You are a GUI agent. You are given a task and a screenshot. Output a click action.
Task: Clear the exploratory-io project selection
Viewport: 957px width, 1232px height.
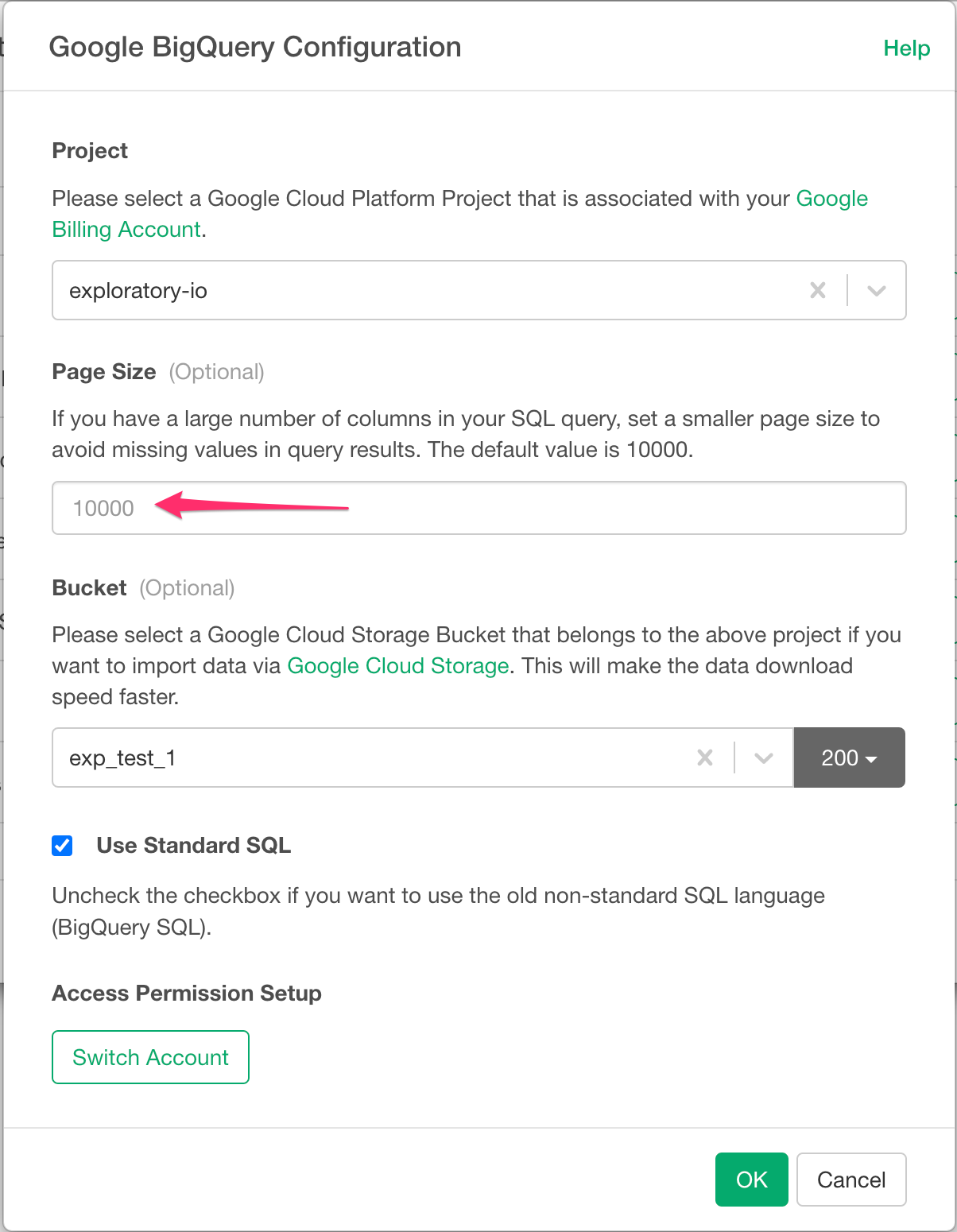818,291
